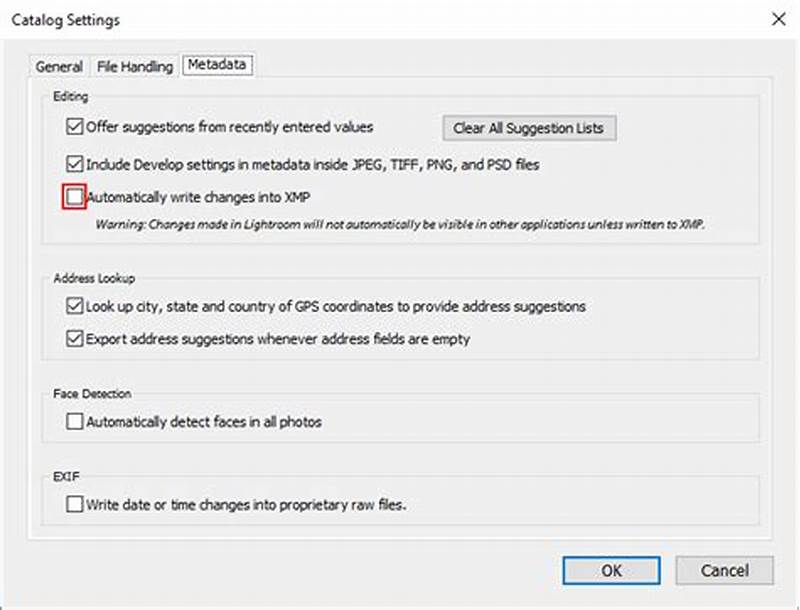Uncheck Include Develop settings in metadata
Viewport: 800px width, 610px height.
point(74,161)
